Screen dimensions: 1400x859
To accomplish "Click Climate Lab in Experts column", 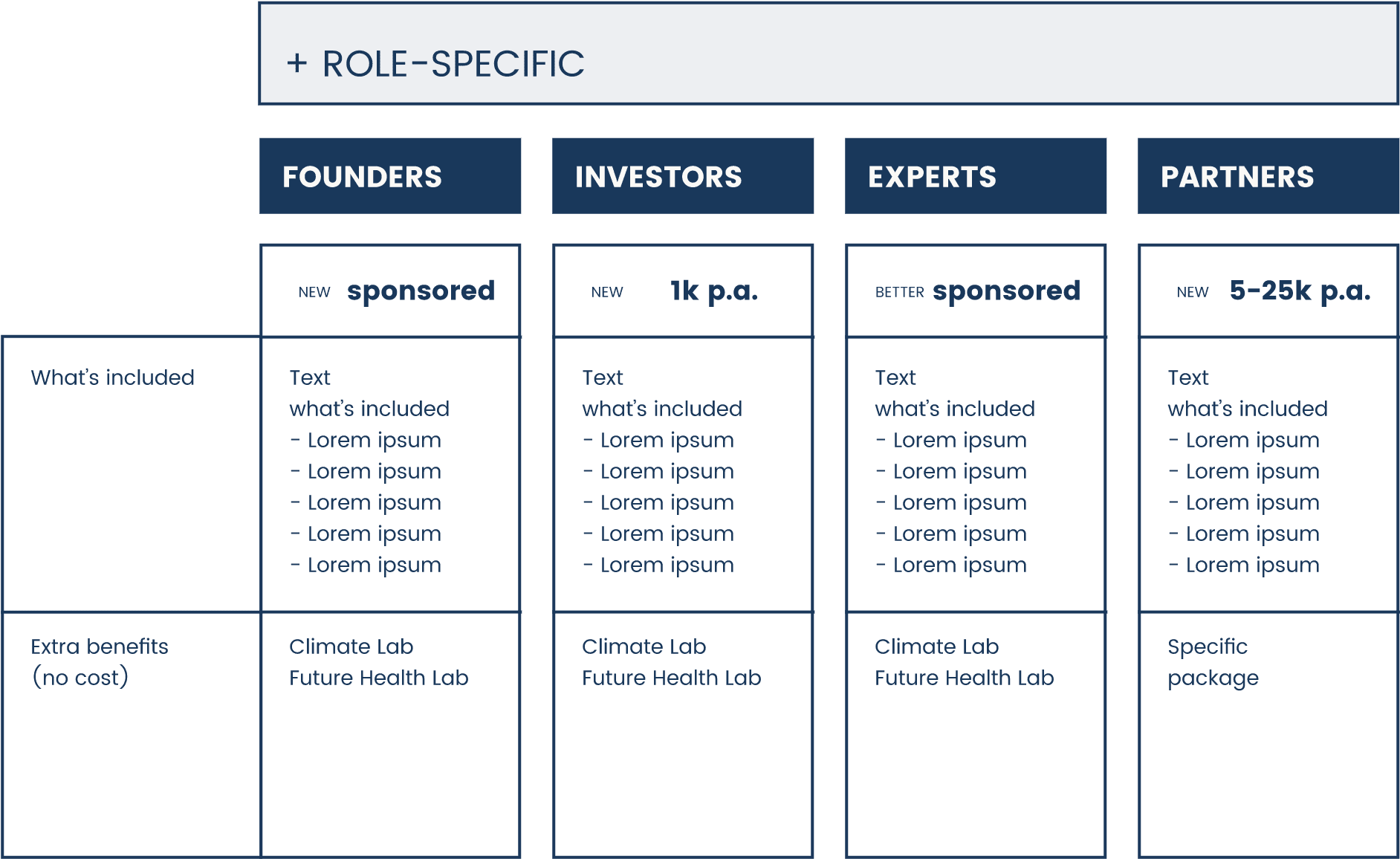I will [936, 646].
